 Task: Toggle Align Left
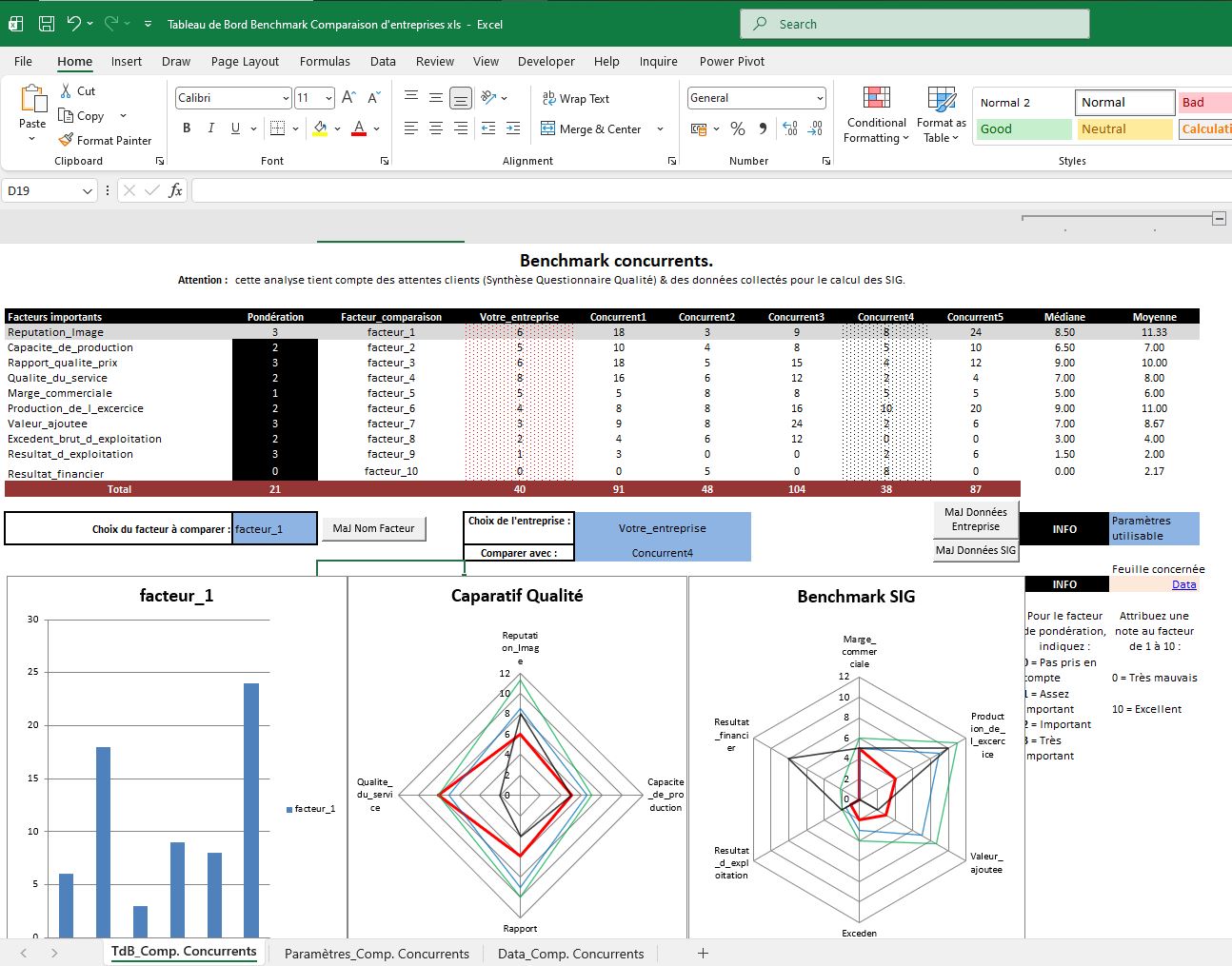(411, 128)
